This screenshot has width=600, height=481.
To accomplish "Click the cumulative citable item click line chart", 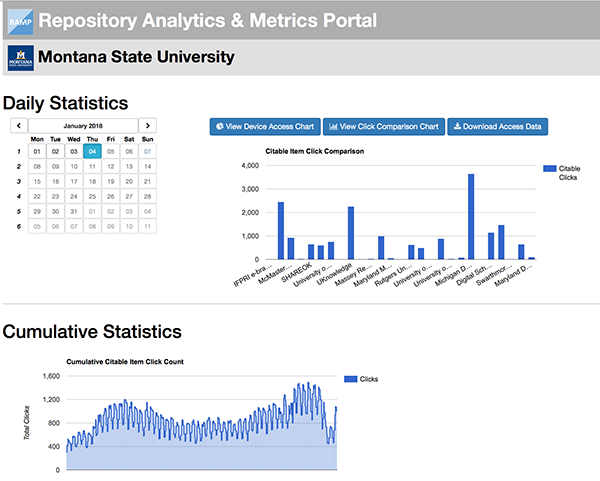I will (x=200, y=430).
